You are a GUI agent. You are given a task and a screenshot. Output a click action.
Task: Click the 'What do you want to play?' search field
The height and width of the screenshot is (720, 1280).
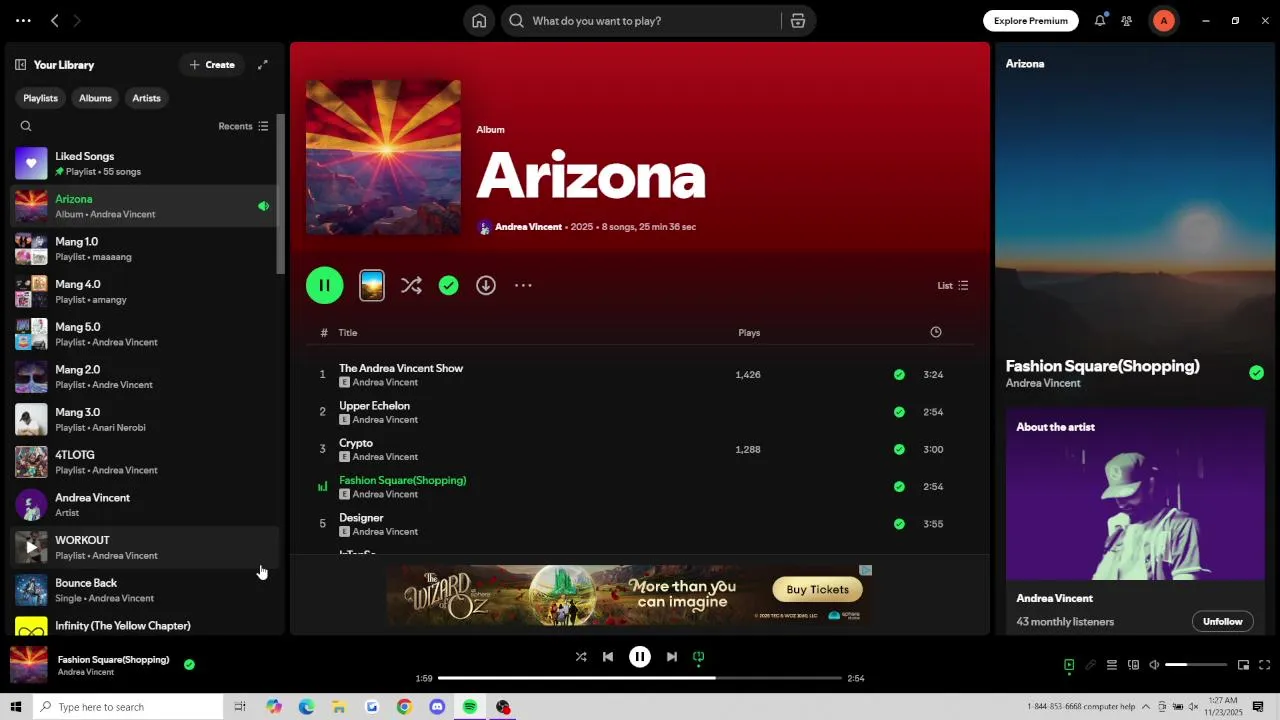(x=640, y=21)
